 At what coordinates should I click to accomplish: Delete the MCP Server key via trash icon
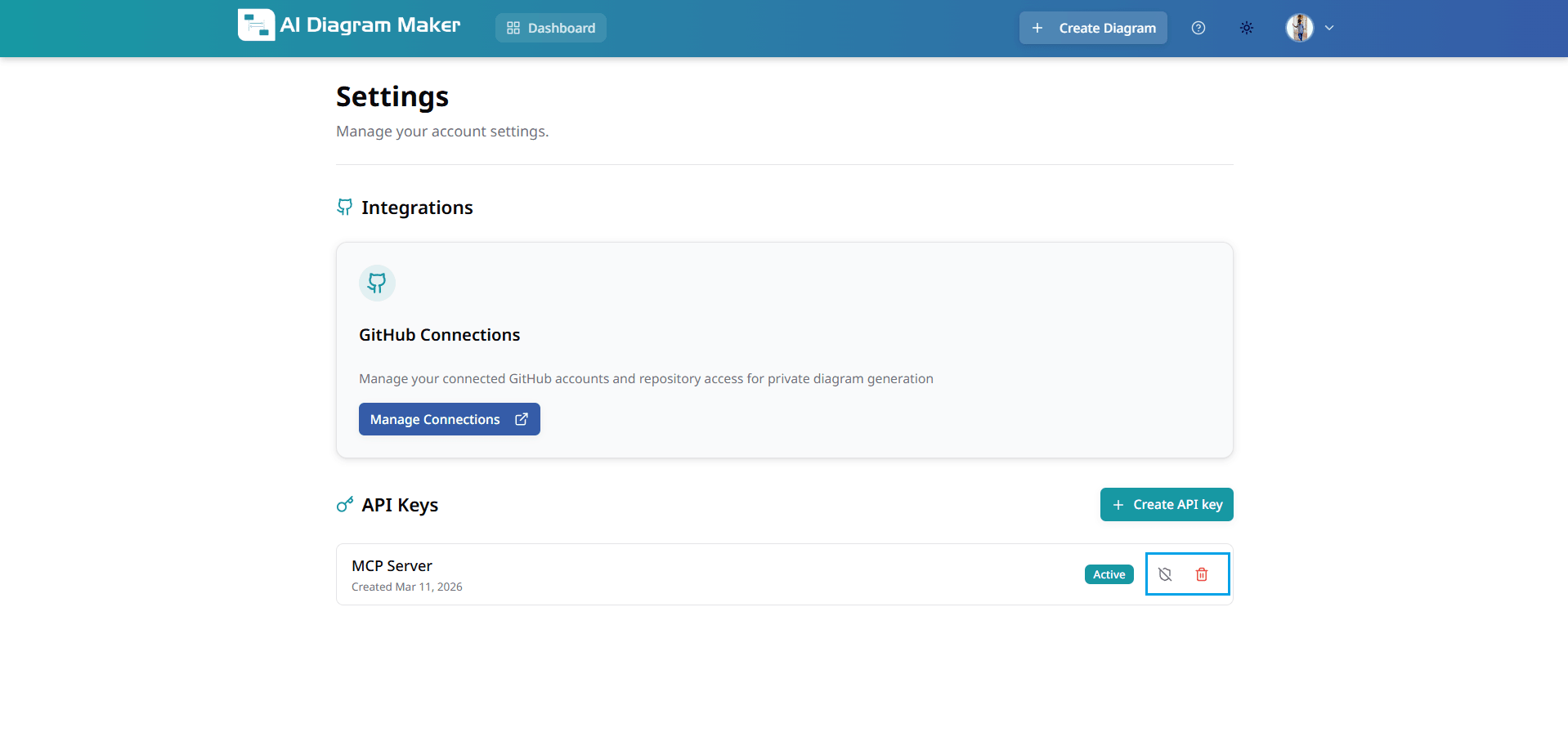click(1201, 574)
